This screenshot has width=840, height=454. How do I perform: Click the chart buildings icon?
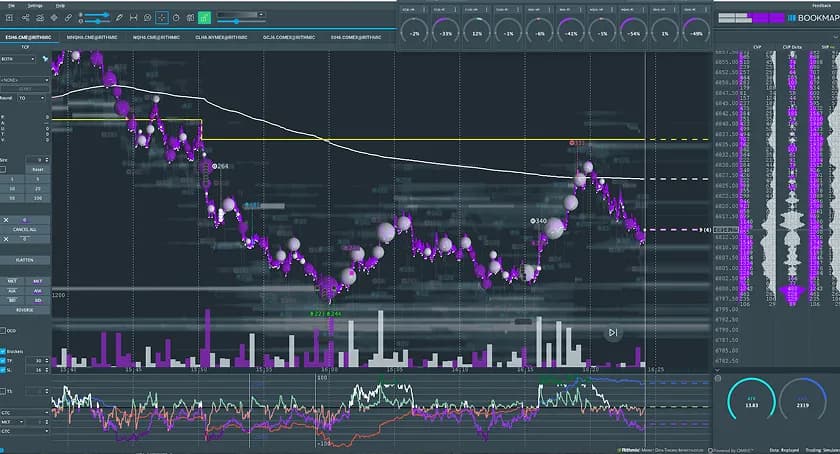(190, 18)
